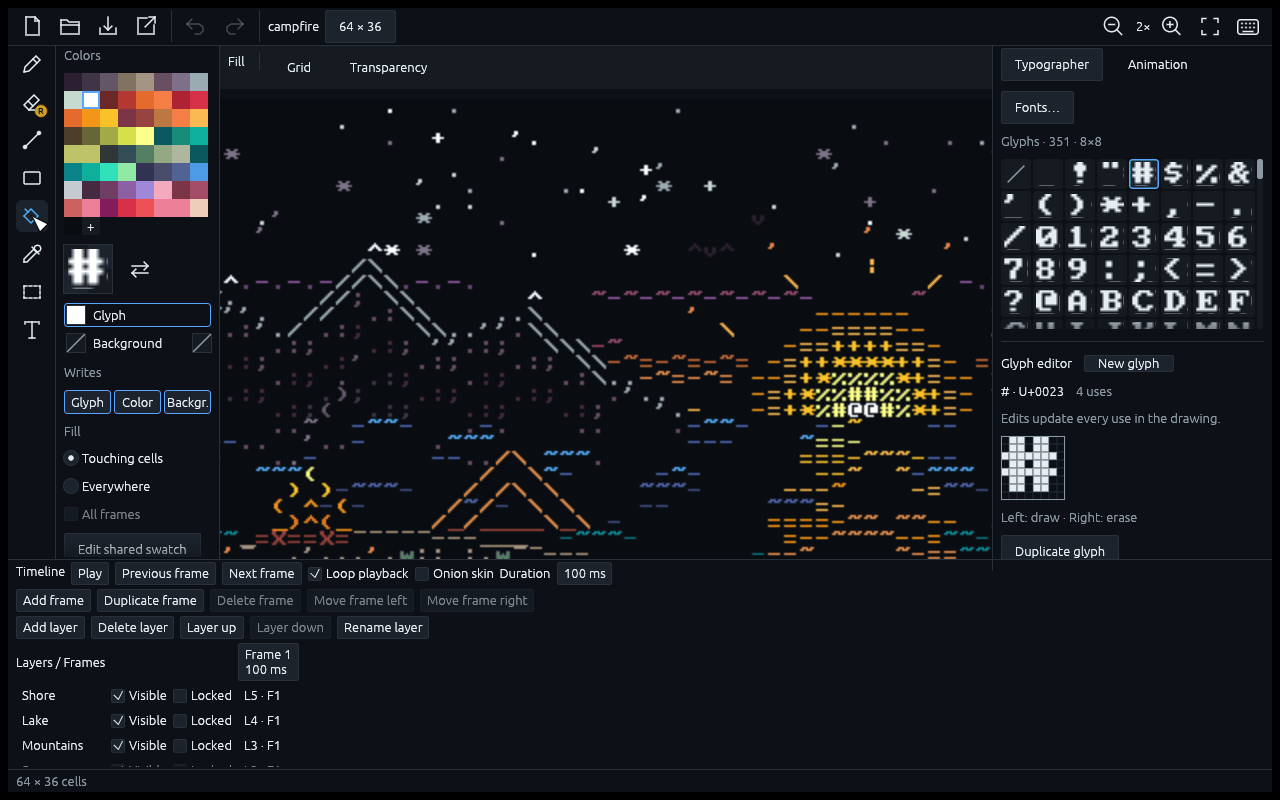Click the New glyph button
This screenshot has width=1280, height=800.
coord(1128,364)
